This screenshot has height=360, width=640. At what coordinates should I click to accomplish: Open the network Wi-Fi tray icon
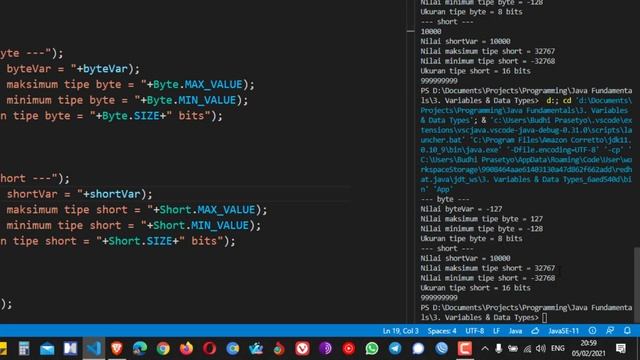pos(527,349)
